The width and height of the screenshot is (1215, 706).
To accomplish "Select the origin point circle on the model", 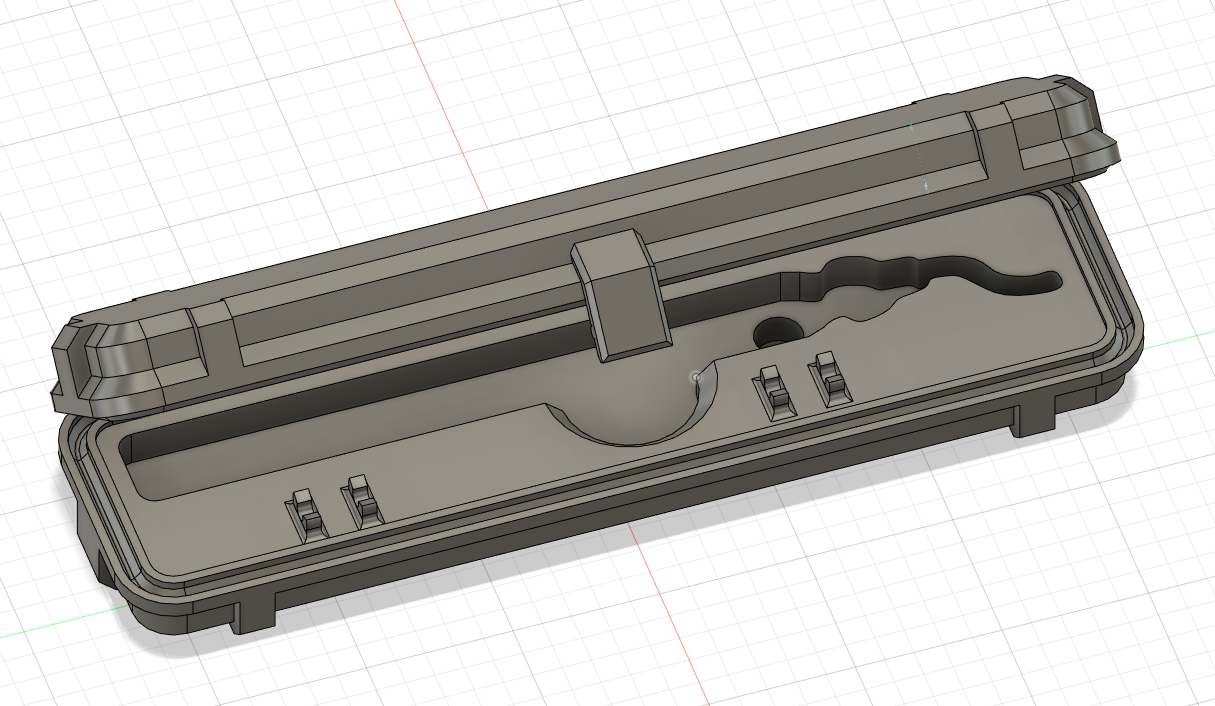I will (695, 378).
